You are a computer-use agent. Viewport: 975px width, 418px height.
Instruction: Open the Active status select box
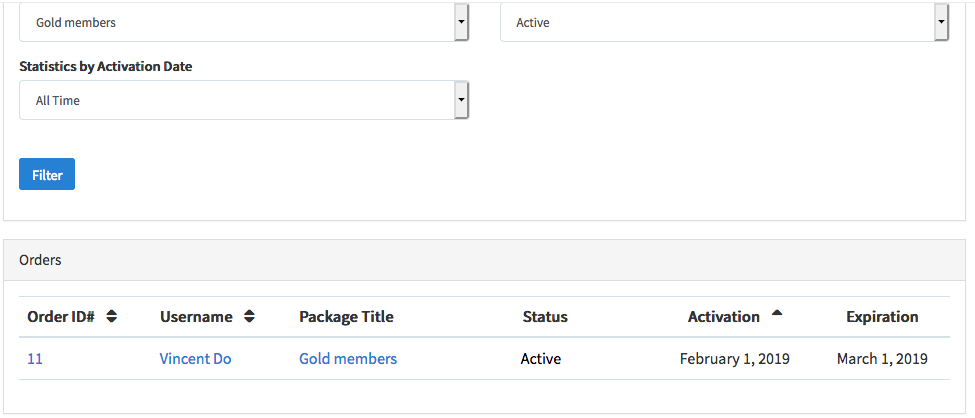[716, 22]
